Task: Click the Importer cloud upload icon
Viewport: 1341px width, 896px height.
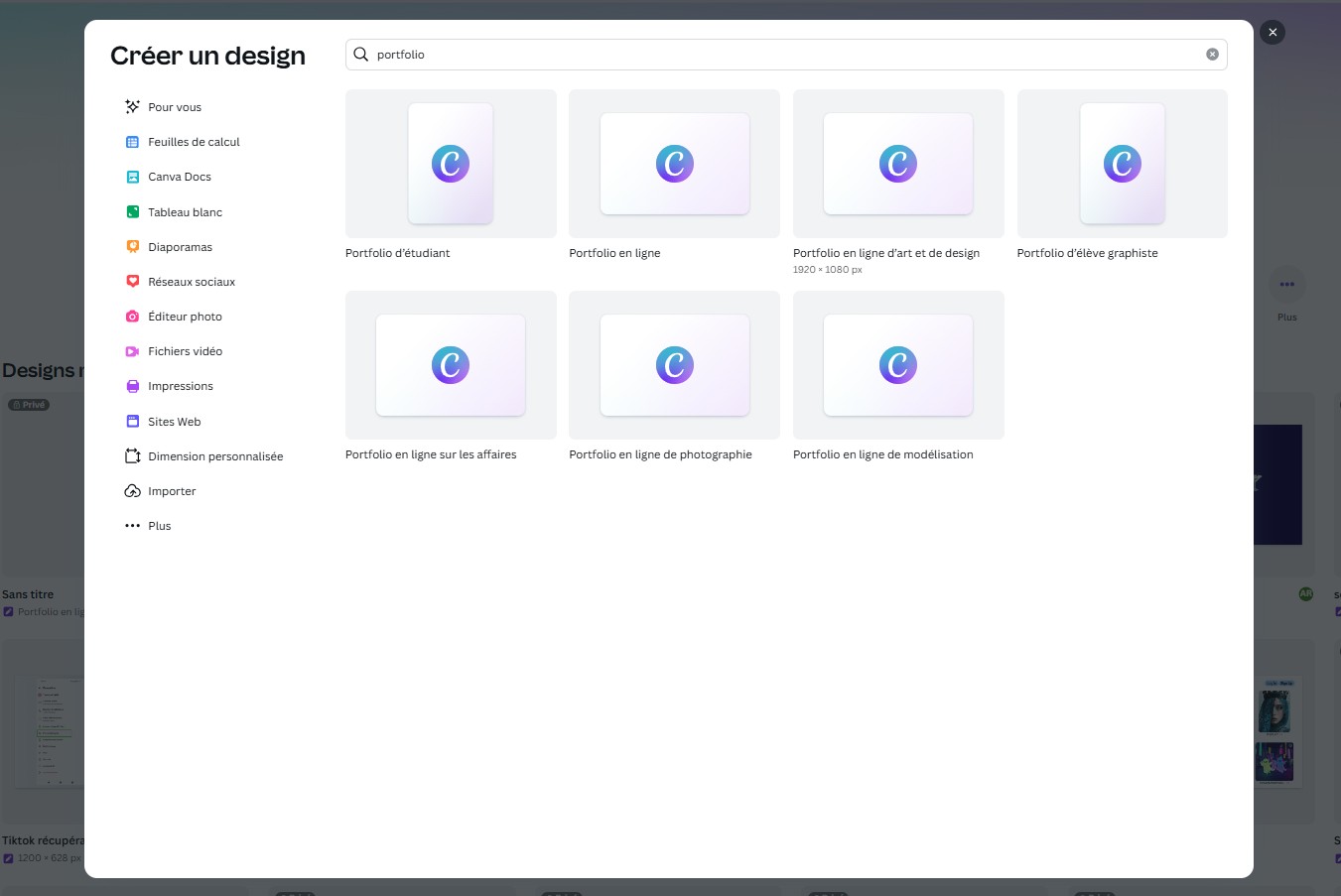Action: coord(132,491)
